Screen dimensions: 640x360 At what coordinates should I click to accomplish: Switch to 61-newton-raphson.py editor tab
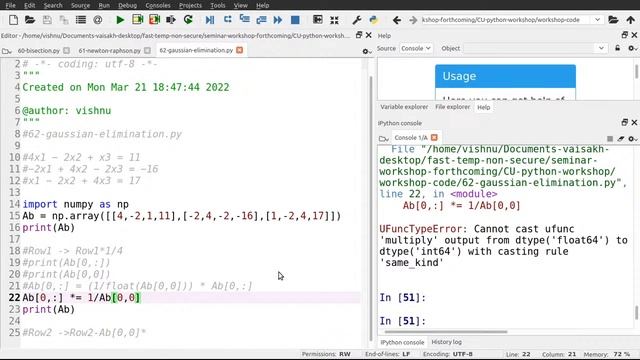tap(109, 51)
